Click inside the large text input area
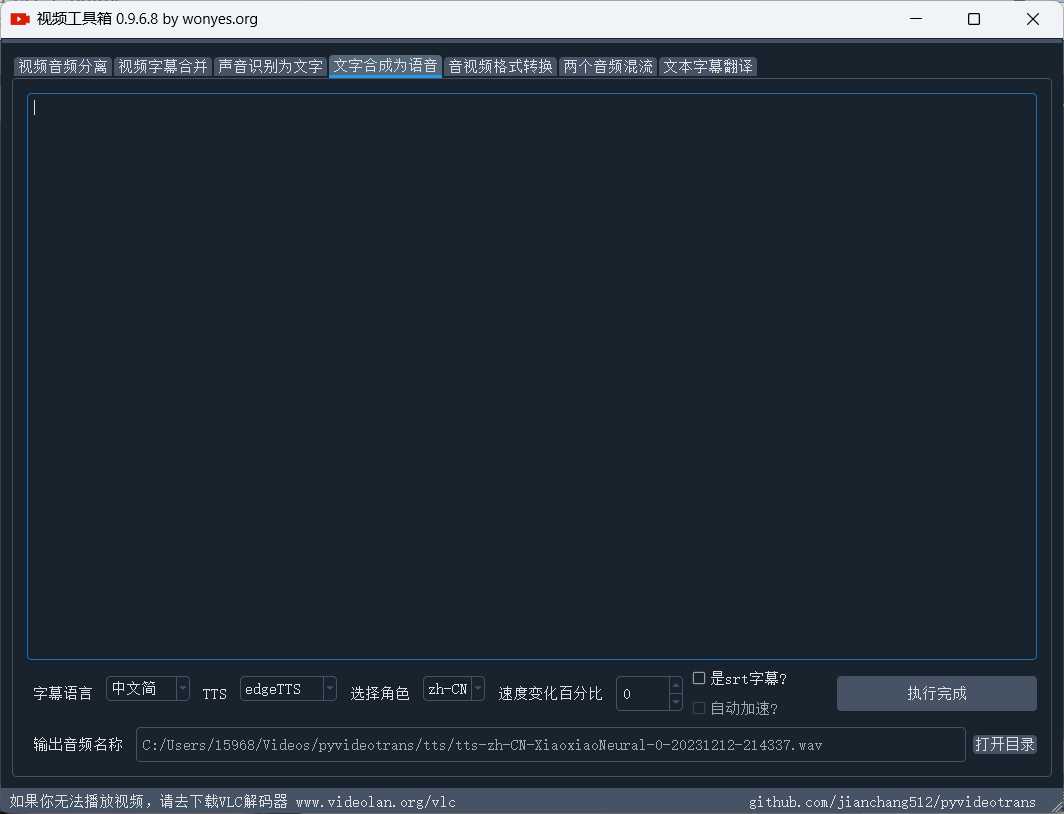Viewport: 1064px width, 814px height. [530, 375]
